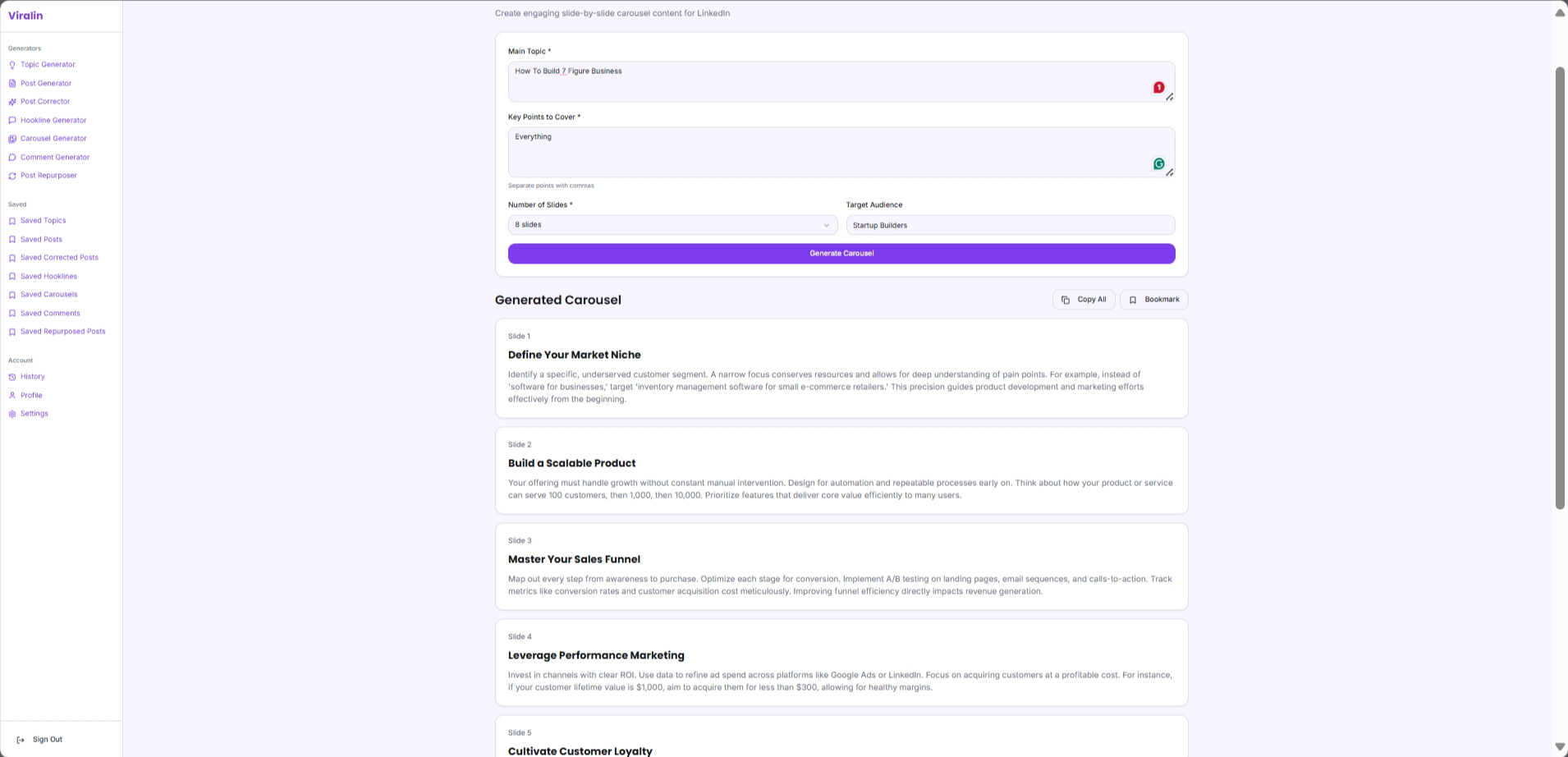This screenshot has width=1568, height=757.
Task: Click the Saved Carousels bookmark icon
Action: [x=12, y=295]
